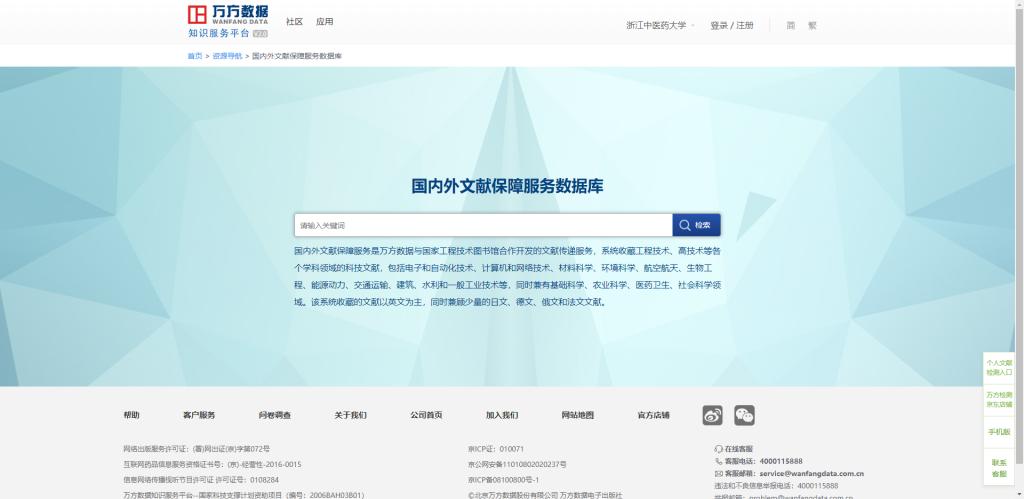Open the 网站地图 footer link
The image size is (1024, 499).
[578, 415]
